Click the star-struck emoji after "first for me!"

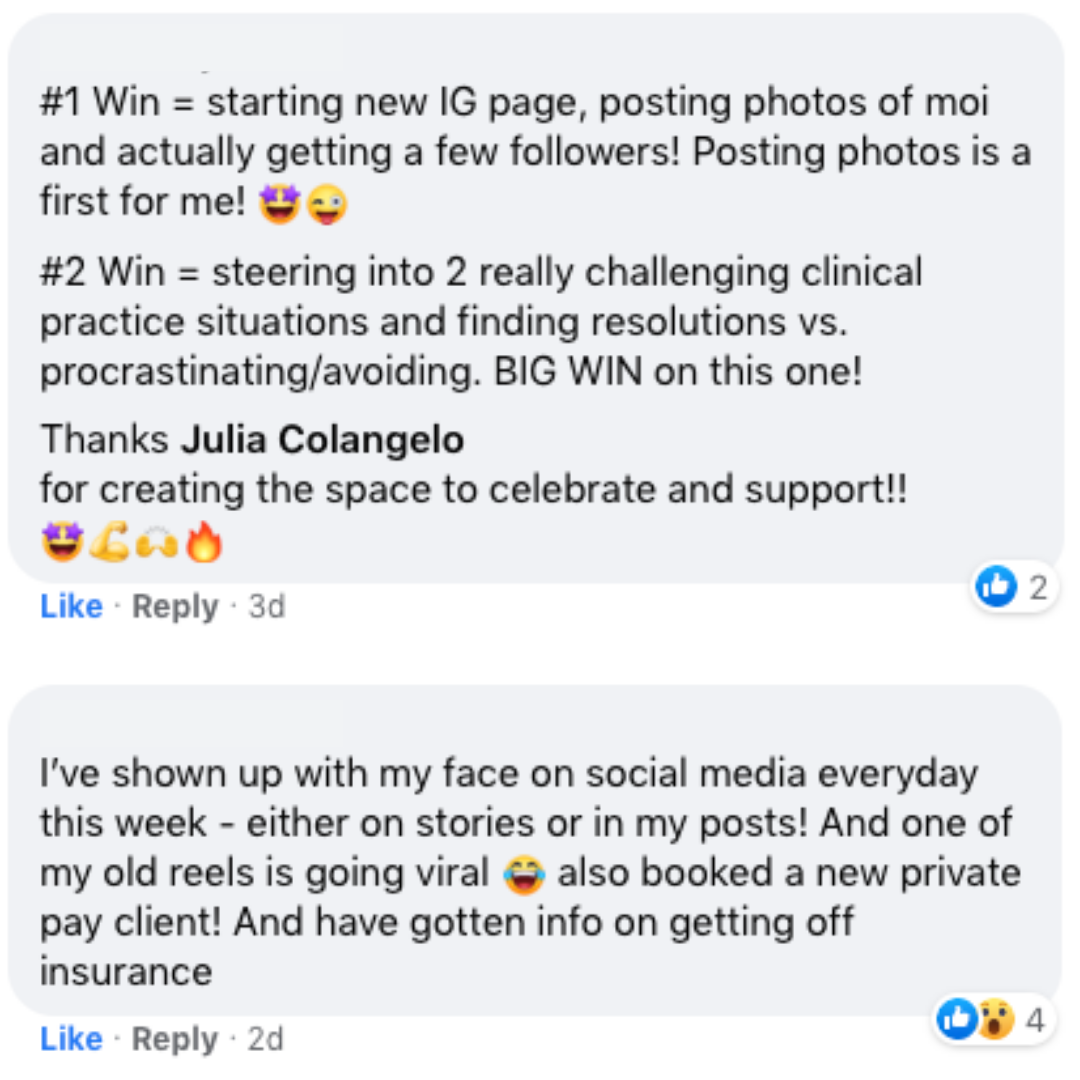point(280,205)
